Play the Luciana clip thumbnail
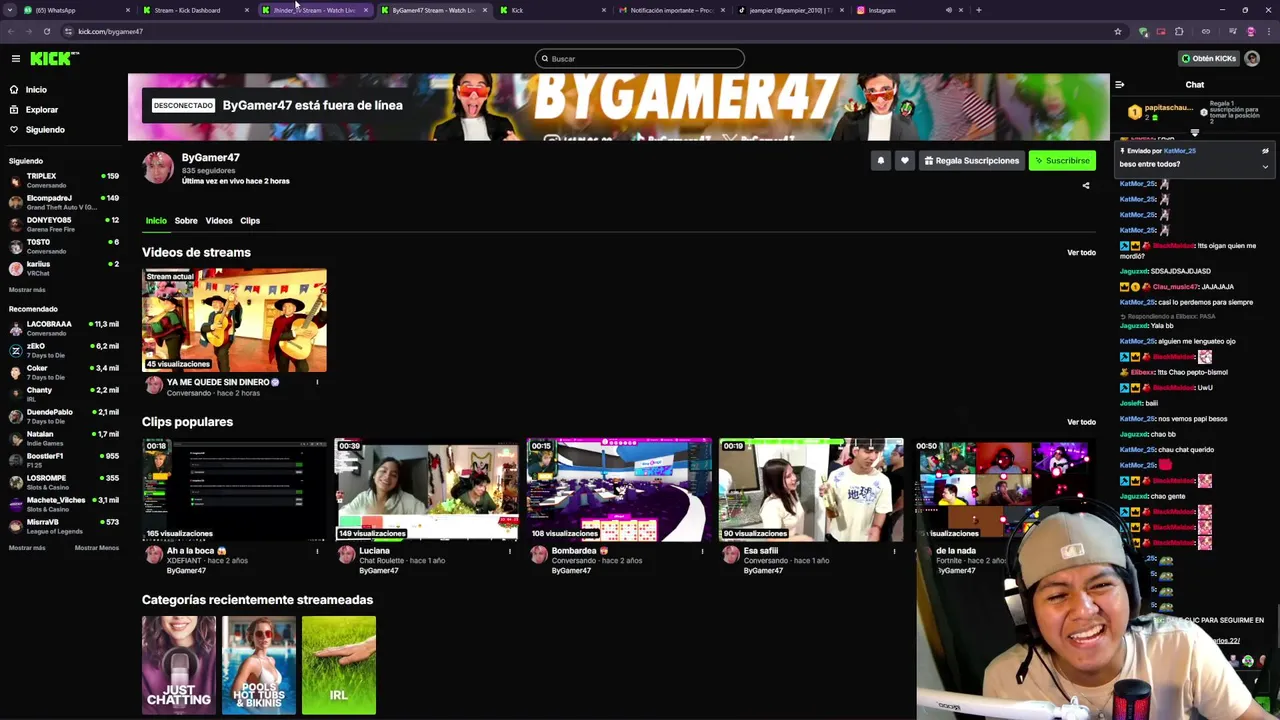The image size is (1280, 720). click(426, 490)
